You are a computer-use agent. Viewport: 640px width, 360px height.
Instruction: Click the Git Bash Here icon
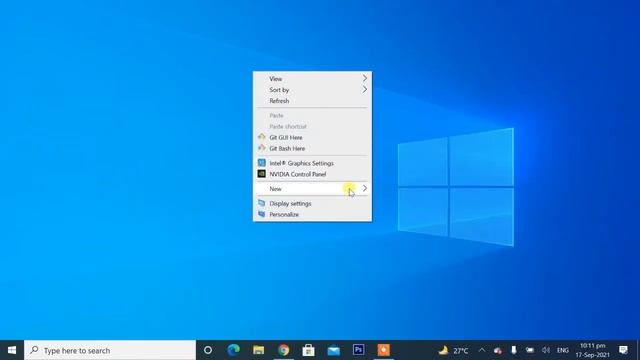(x=262, y=148)
